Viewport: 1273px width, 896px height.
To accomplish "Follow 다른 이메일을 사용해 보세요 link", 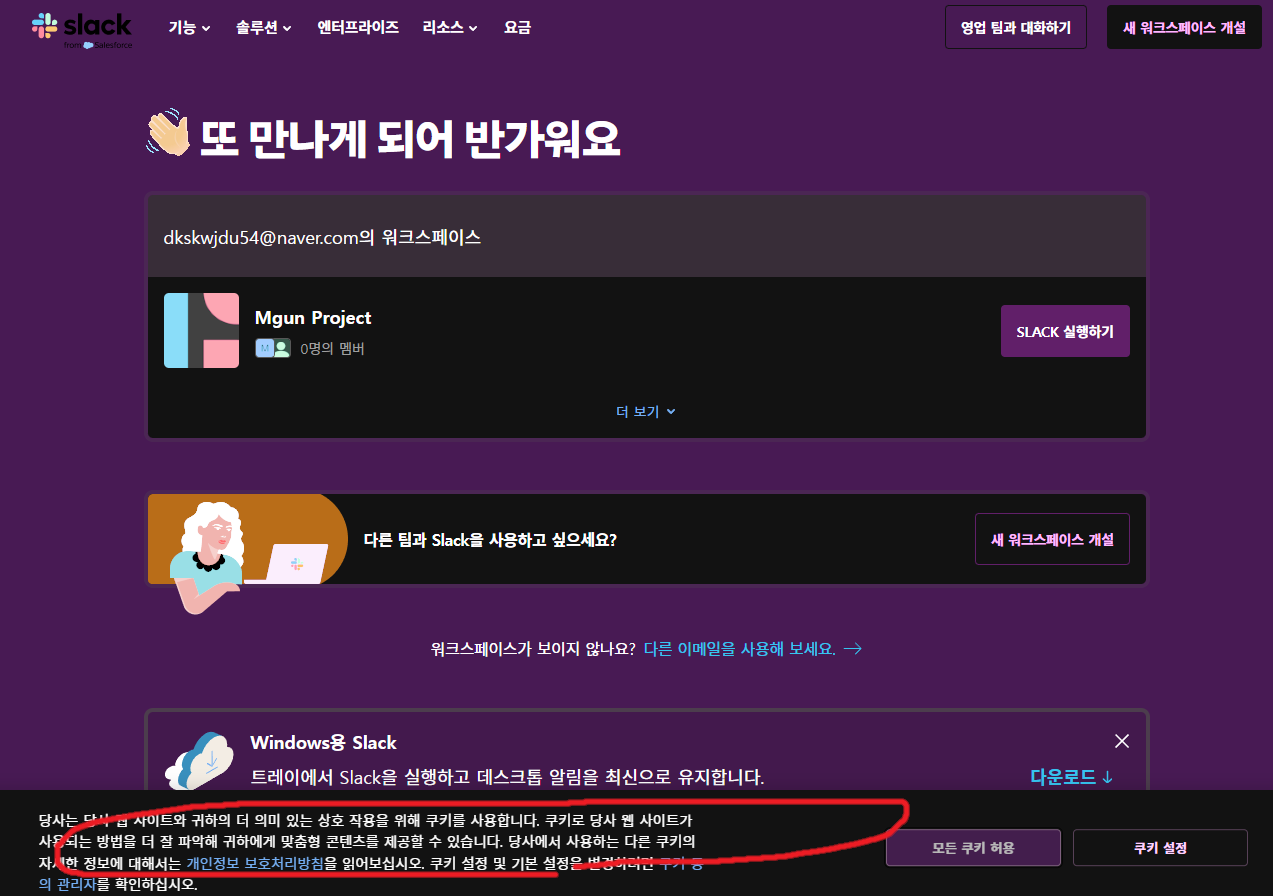I will tap(752, 648).
